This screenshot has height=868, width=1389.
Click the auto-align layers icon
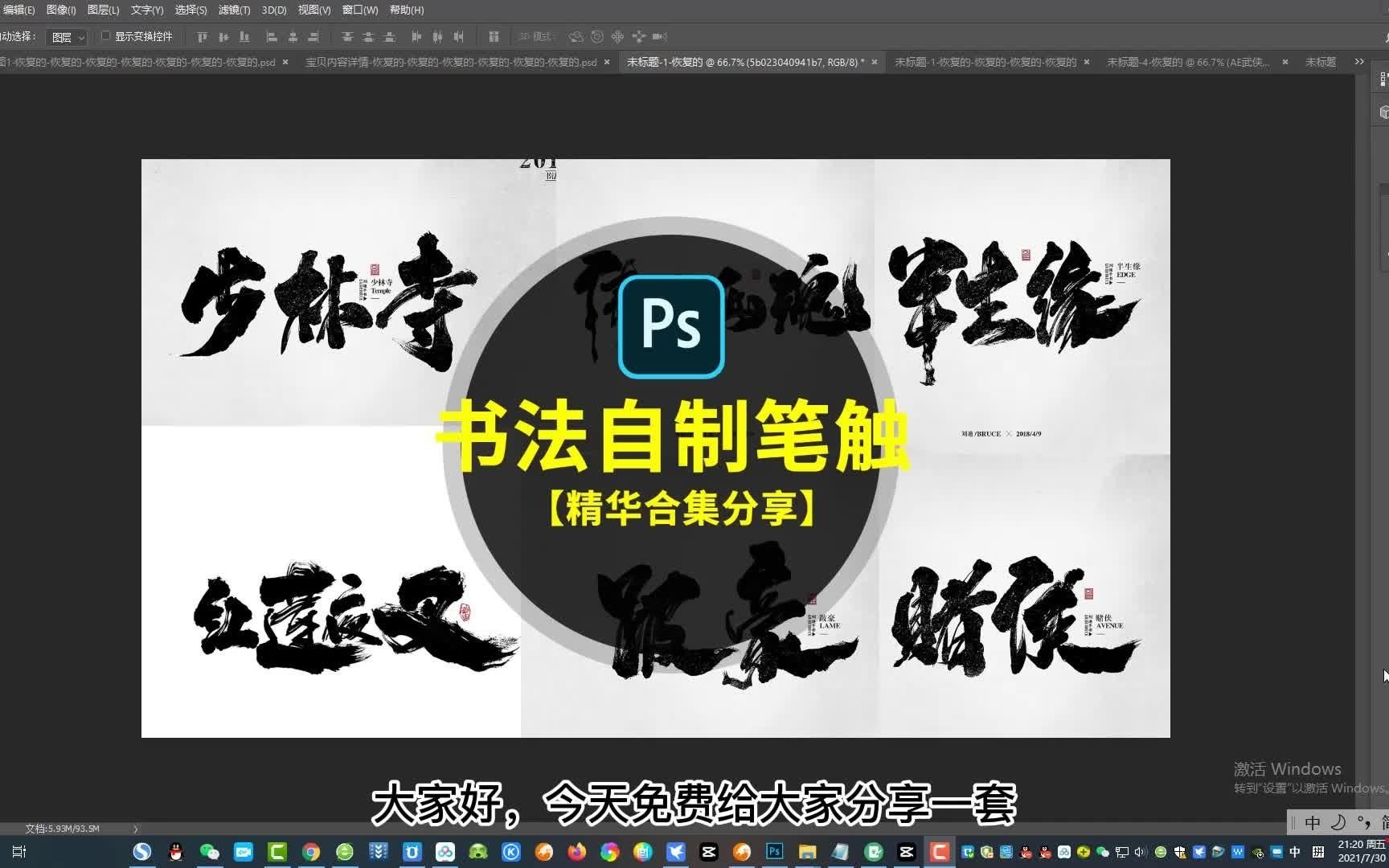[494, 36]
